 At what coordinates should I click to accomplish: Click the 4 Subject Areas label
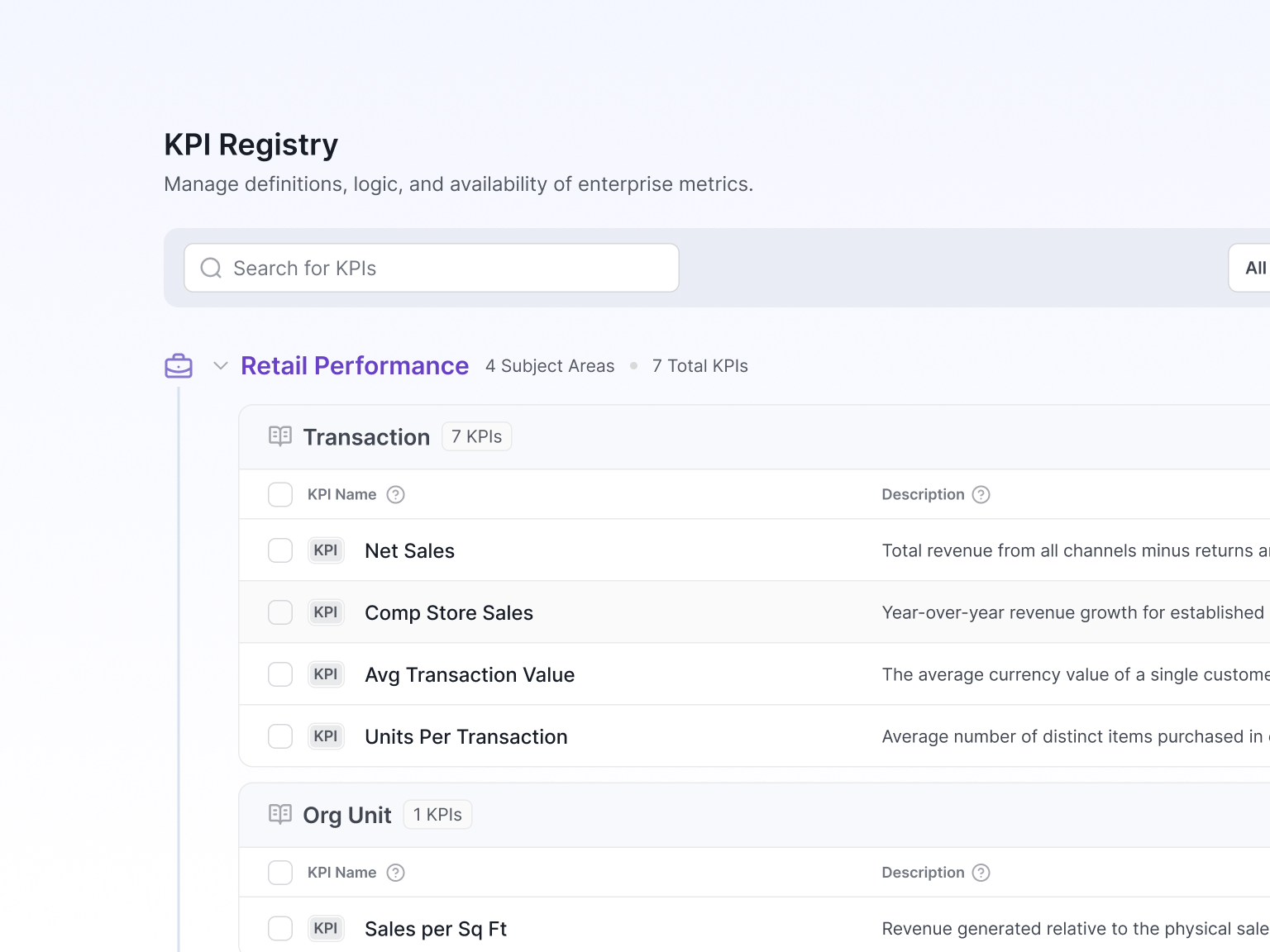pos(550,366)
